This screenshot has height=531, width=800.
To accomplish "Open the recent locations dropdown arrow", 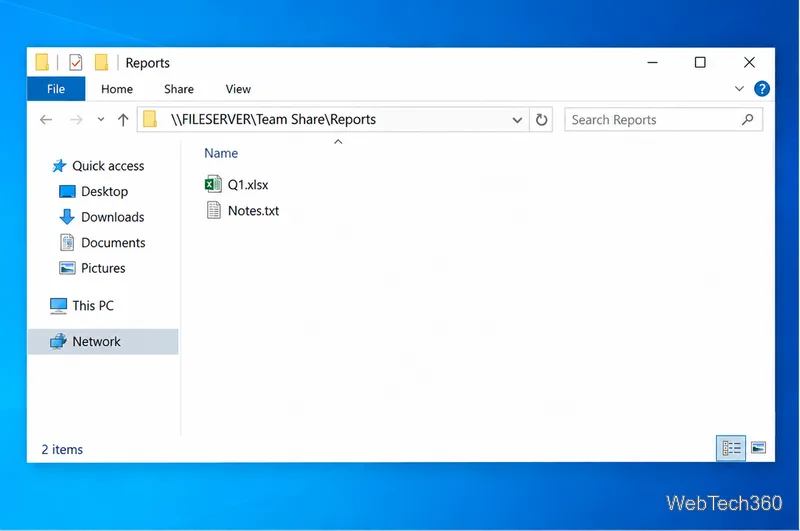I will point(101,120).
